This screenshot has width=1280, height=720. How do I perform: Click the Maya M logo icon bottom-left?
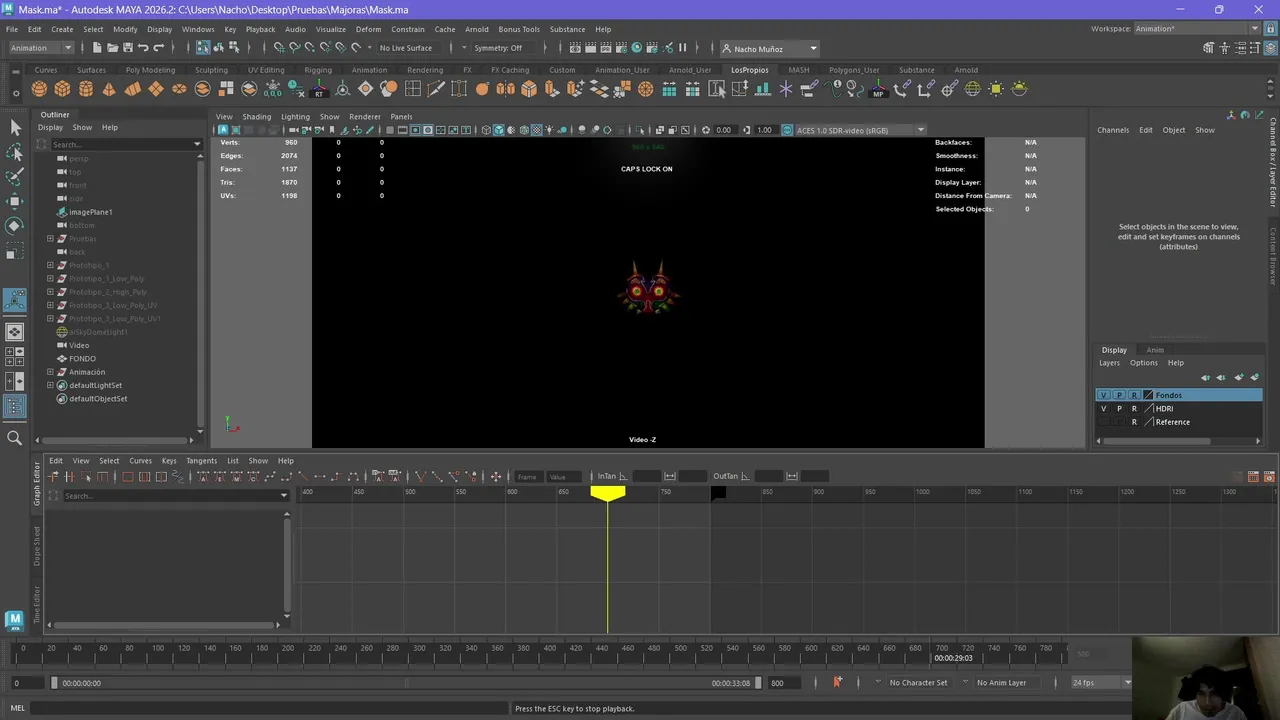click(15, 621)
